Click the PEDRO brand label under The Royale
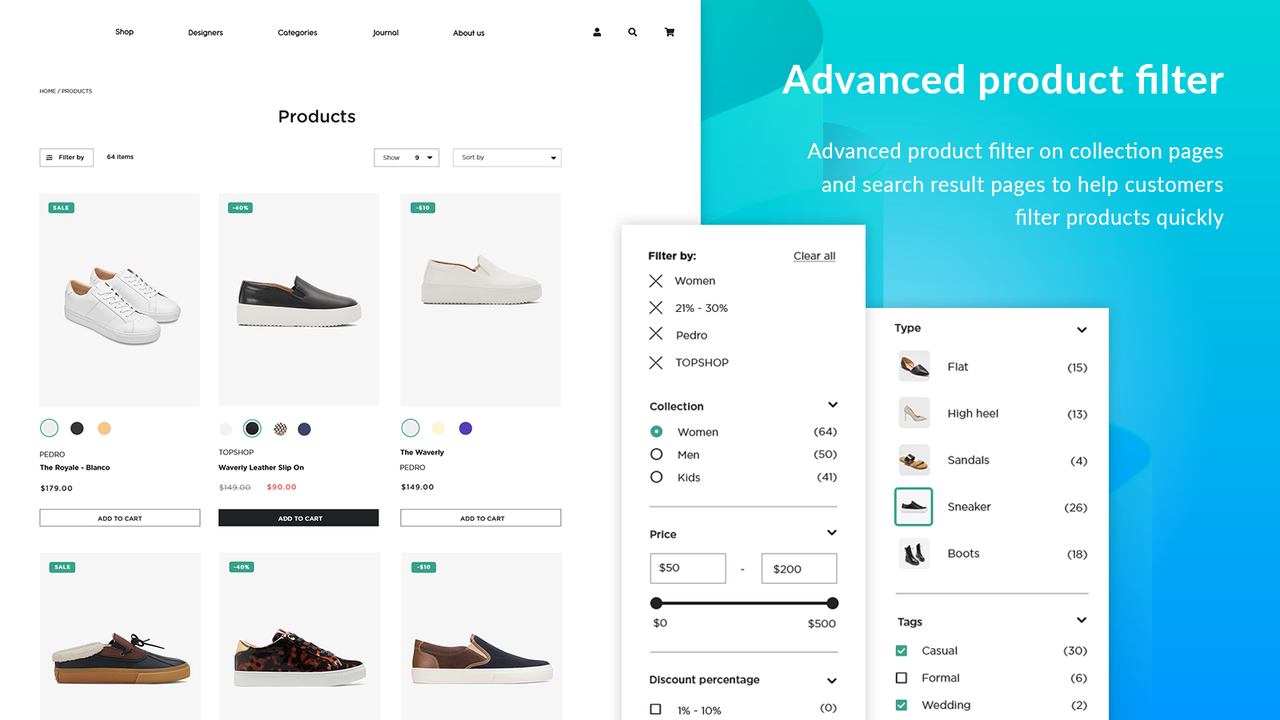The width and height of the screenshot is (1280, 720). click(52, 453)
